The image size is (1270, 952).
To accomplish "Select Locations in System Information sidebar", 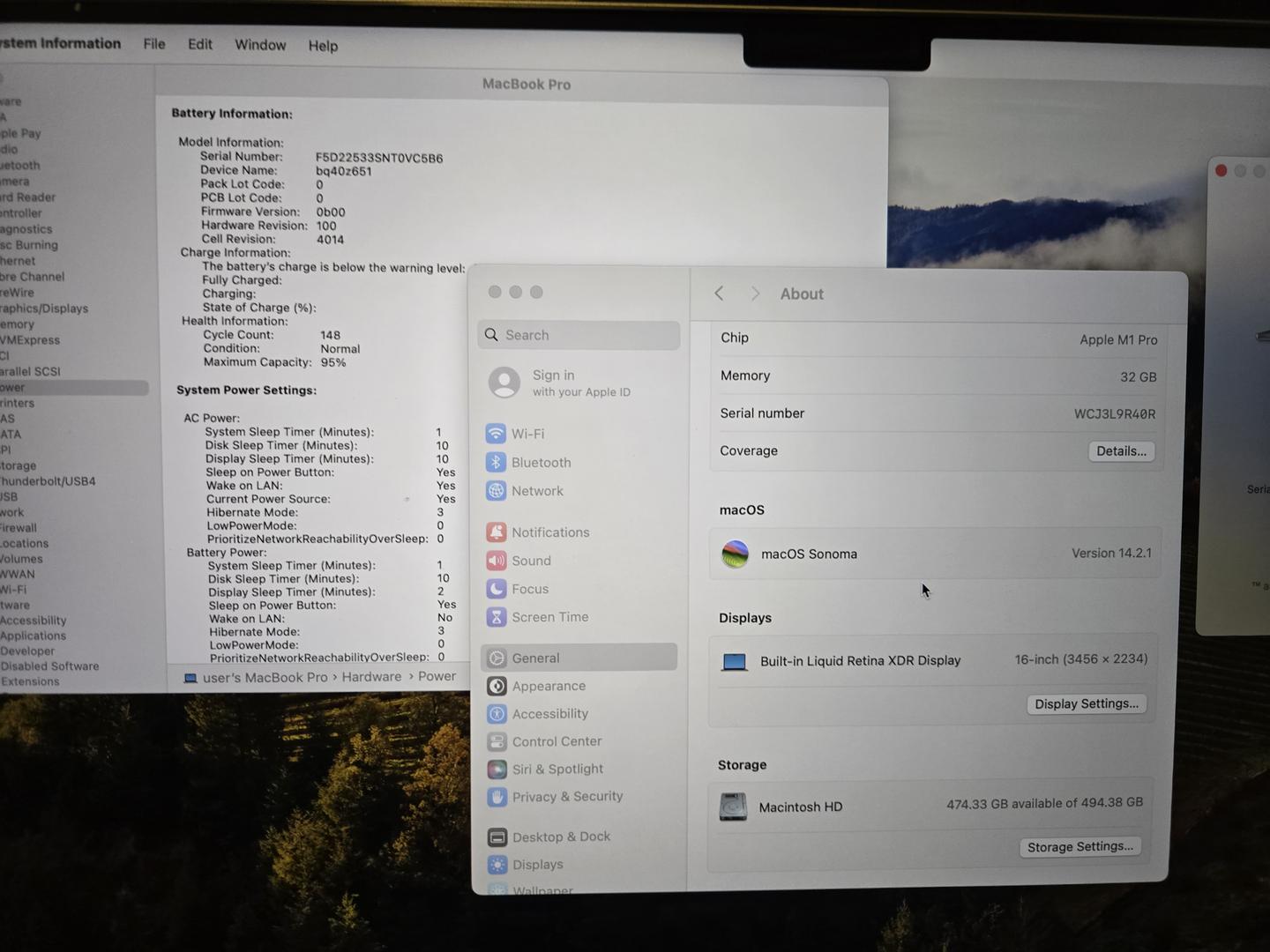I will coord(25,543).
